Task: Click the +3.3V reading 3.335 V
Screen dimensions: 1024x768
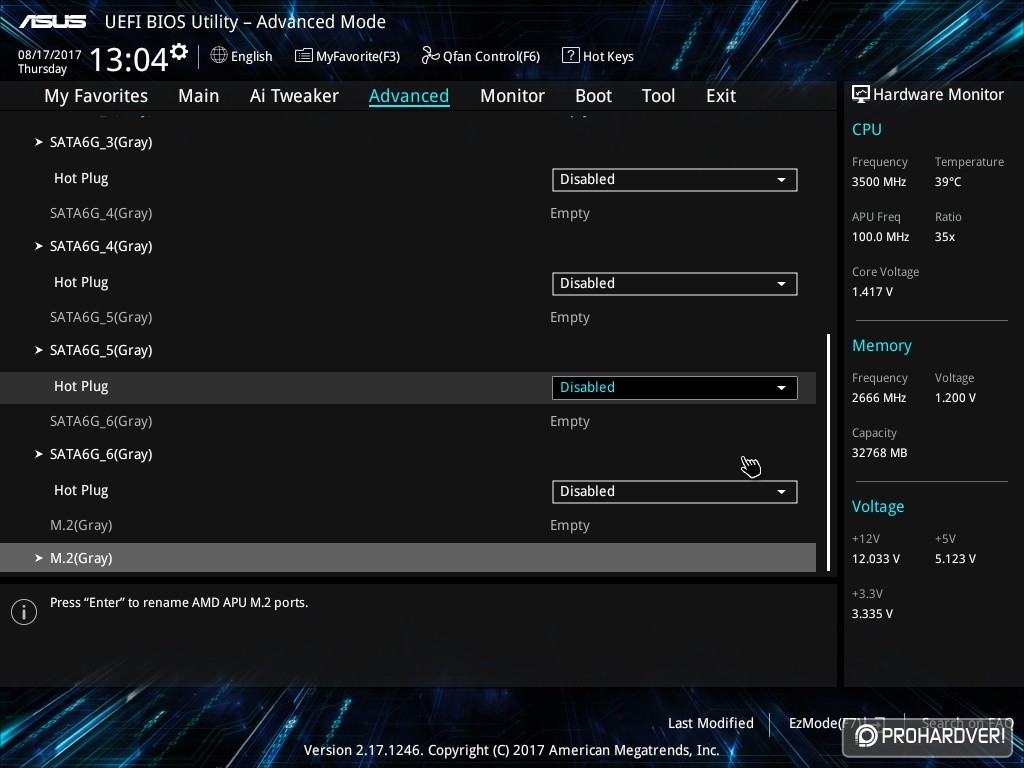Action: (x=872, y=614)
